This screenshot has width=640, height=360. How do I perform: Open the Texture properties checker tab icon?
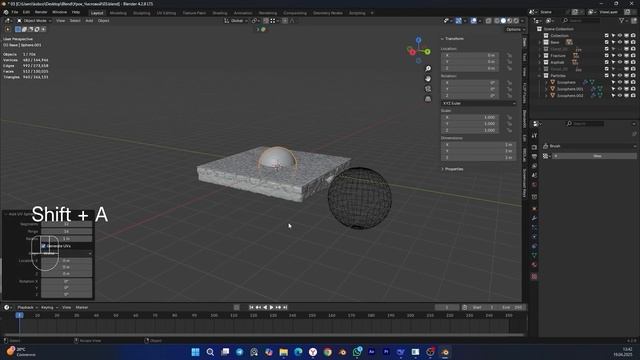(x=534, y=277)
